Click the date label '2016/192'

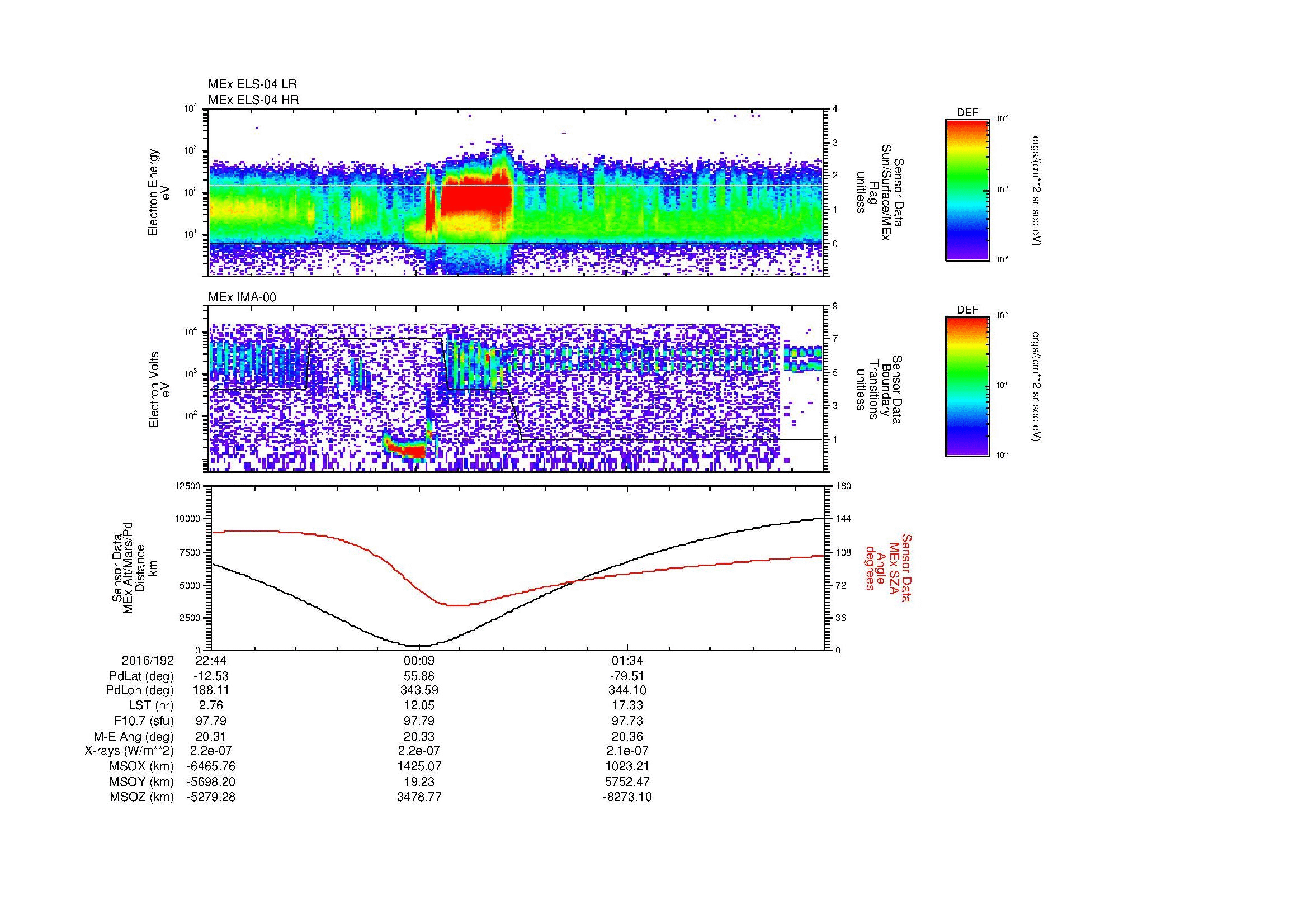point(148,661)
